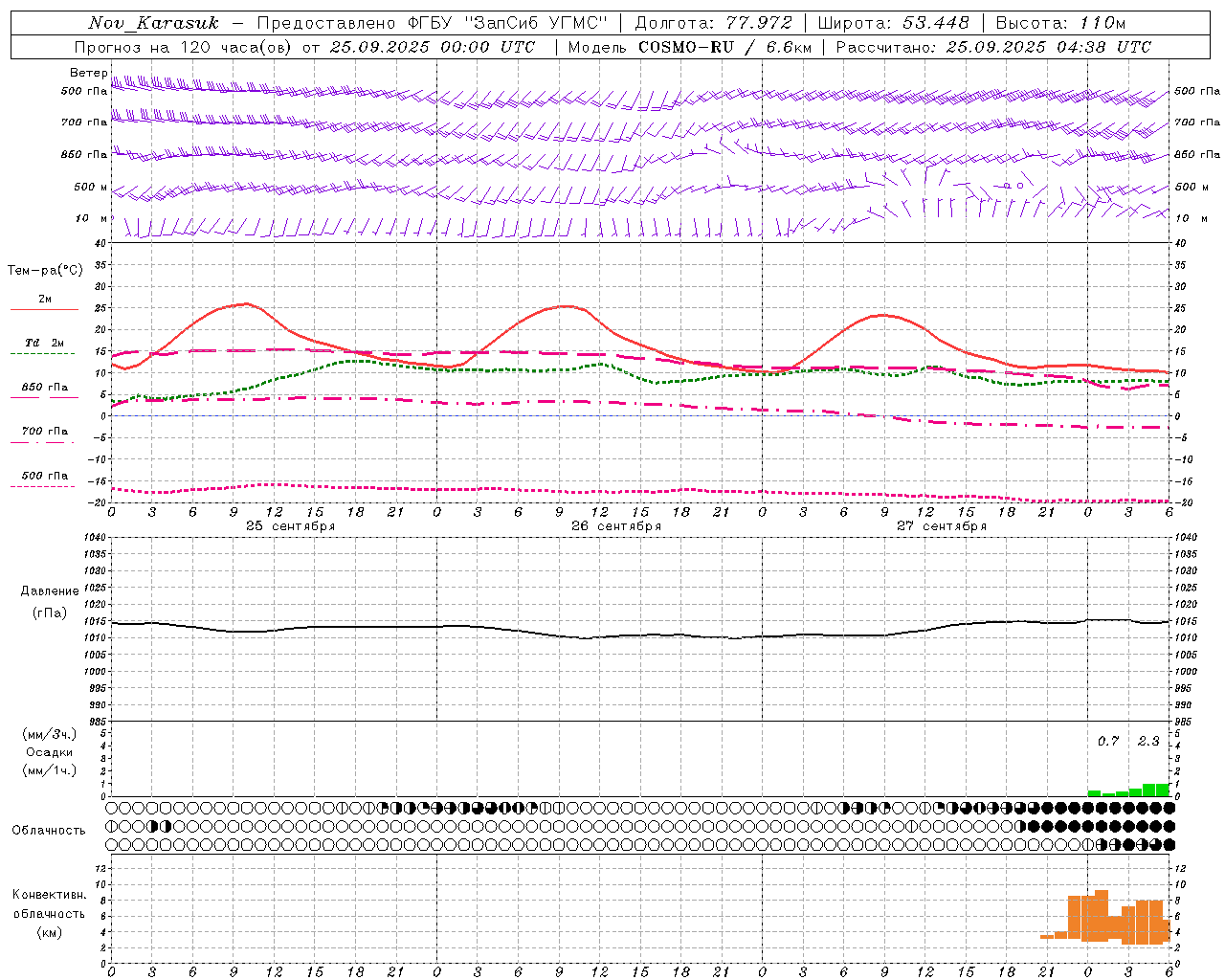Select the 500 м wind level label on left
This screenshot has height=980, width=1225.
(x=91, y=188)
